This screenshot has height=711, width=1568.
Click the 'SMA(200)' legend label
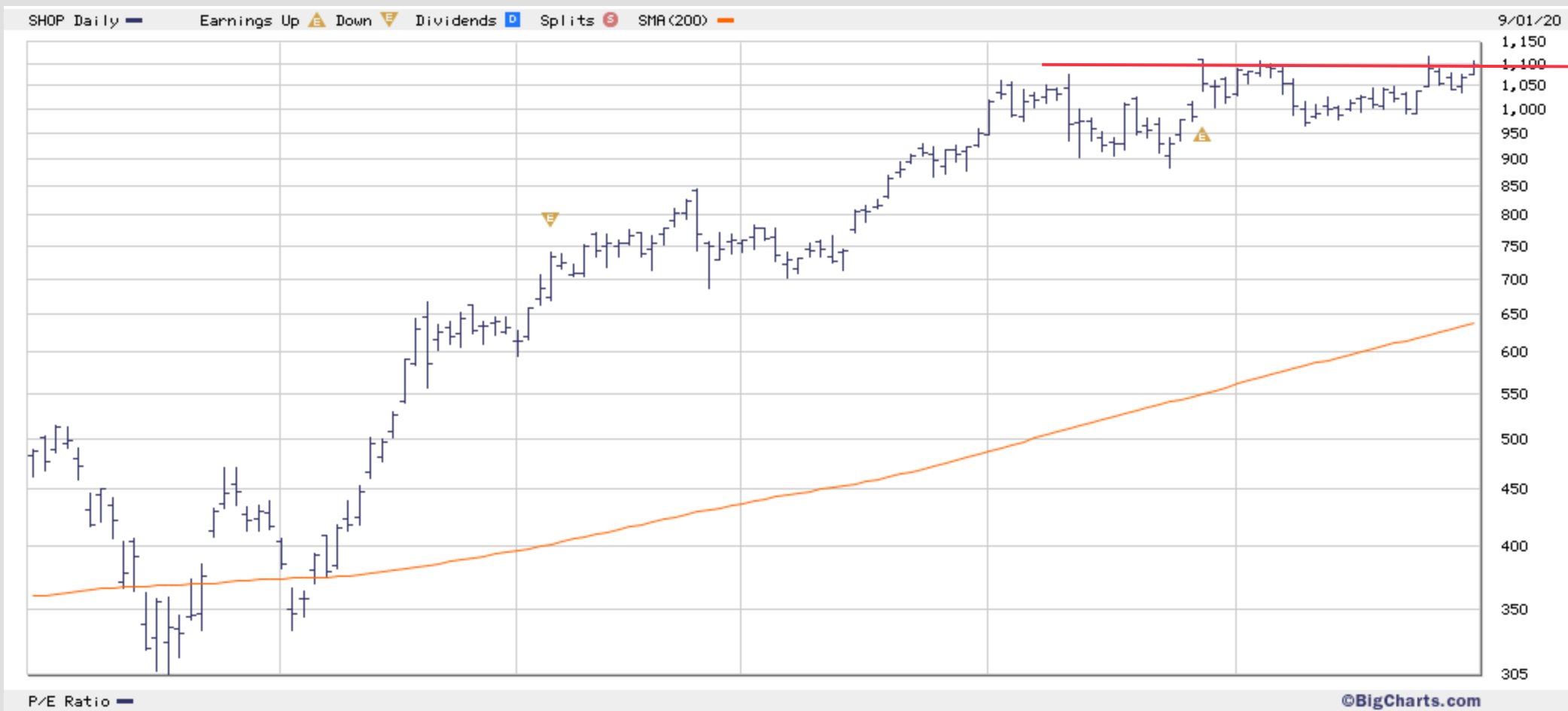tap(673, 20)
